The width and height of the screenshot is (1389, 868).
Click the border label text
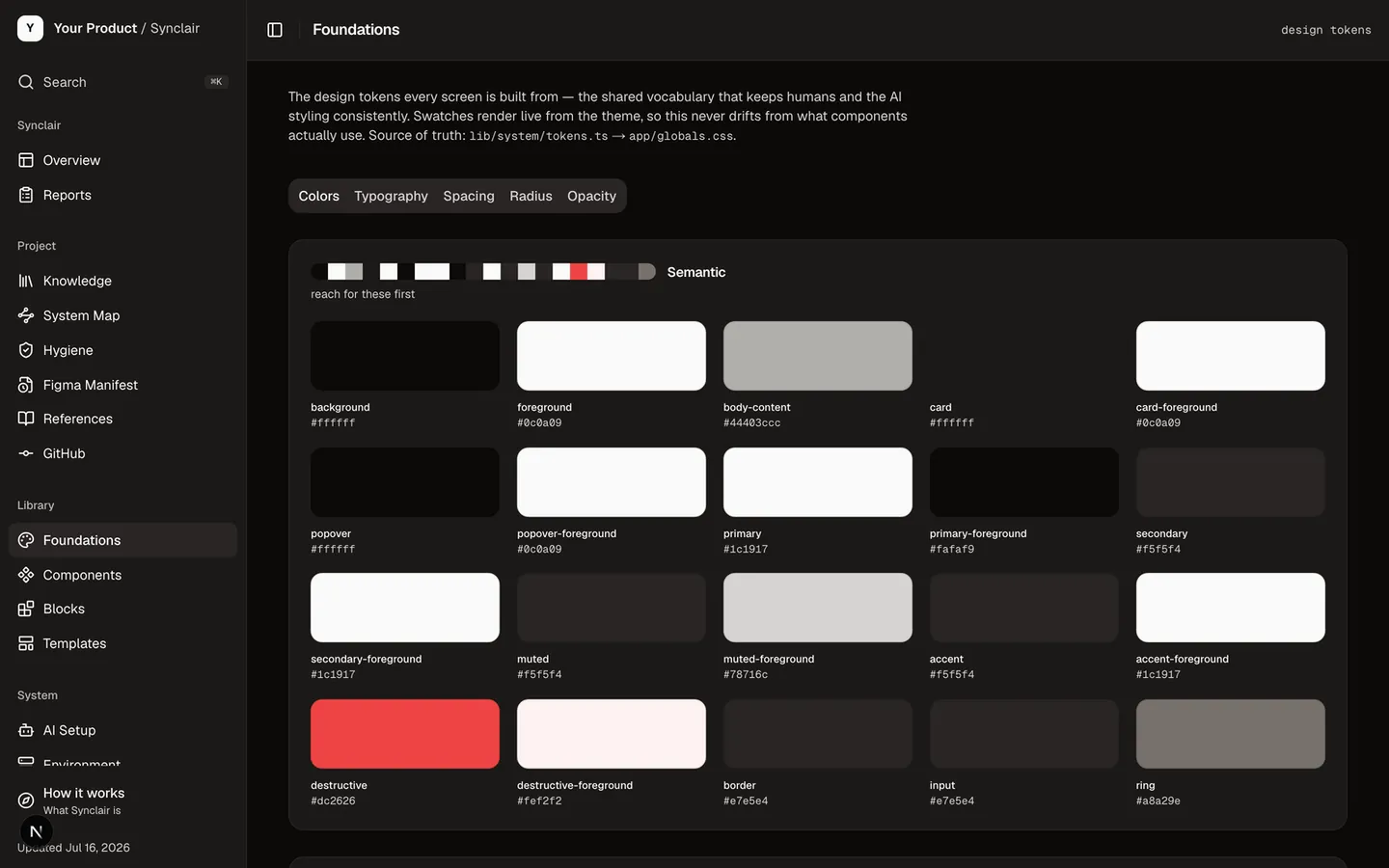[740, 786]
